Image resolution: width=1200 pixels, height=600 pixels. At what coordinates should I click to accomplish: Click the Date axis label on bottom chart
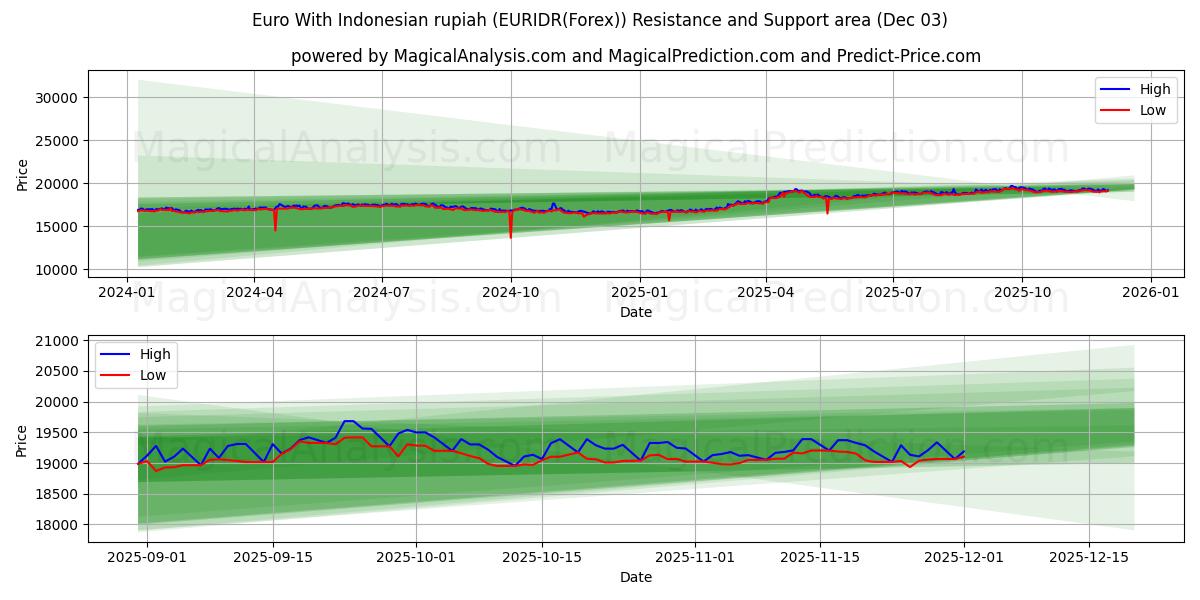point(636,577)
